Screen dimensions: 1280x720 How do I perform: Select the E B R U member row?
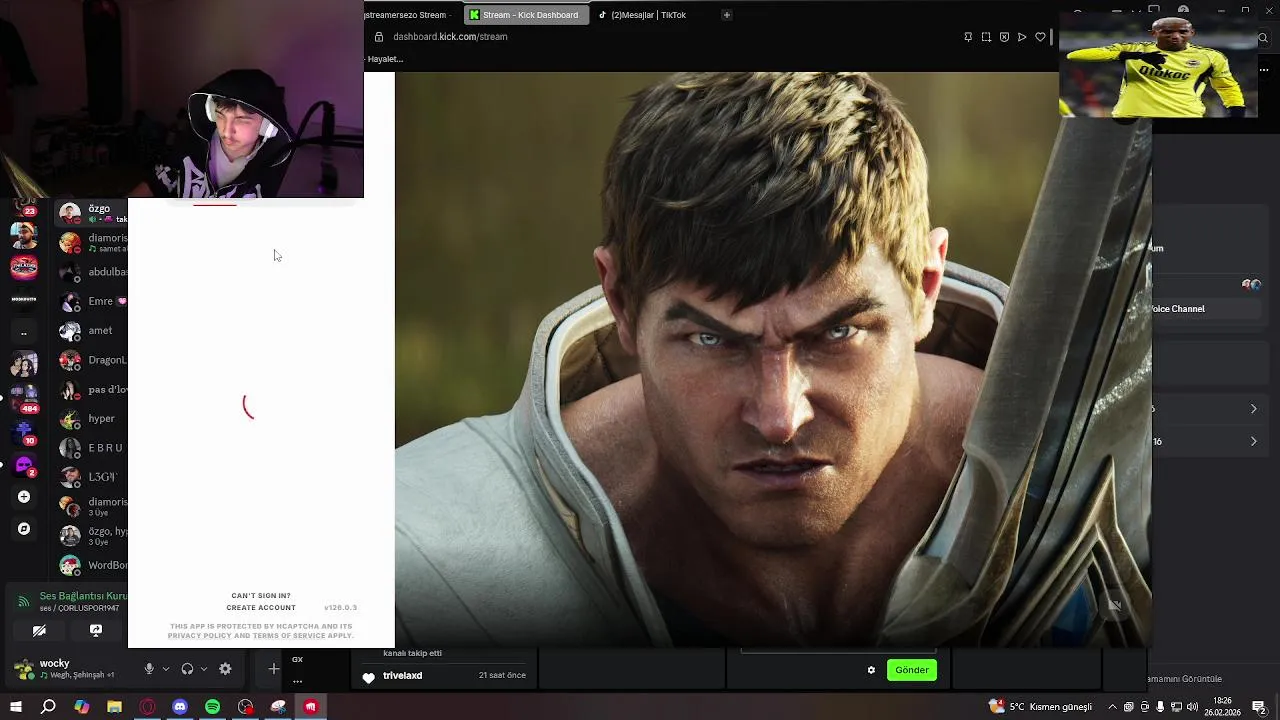(x=92, y=448)
